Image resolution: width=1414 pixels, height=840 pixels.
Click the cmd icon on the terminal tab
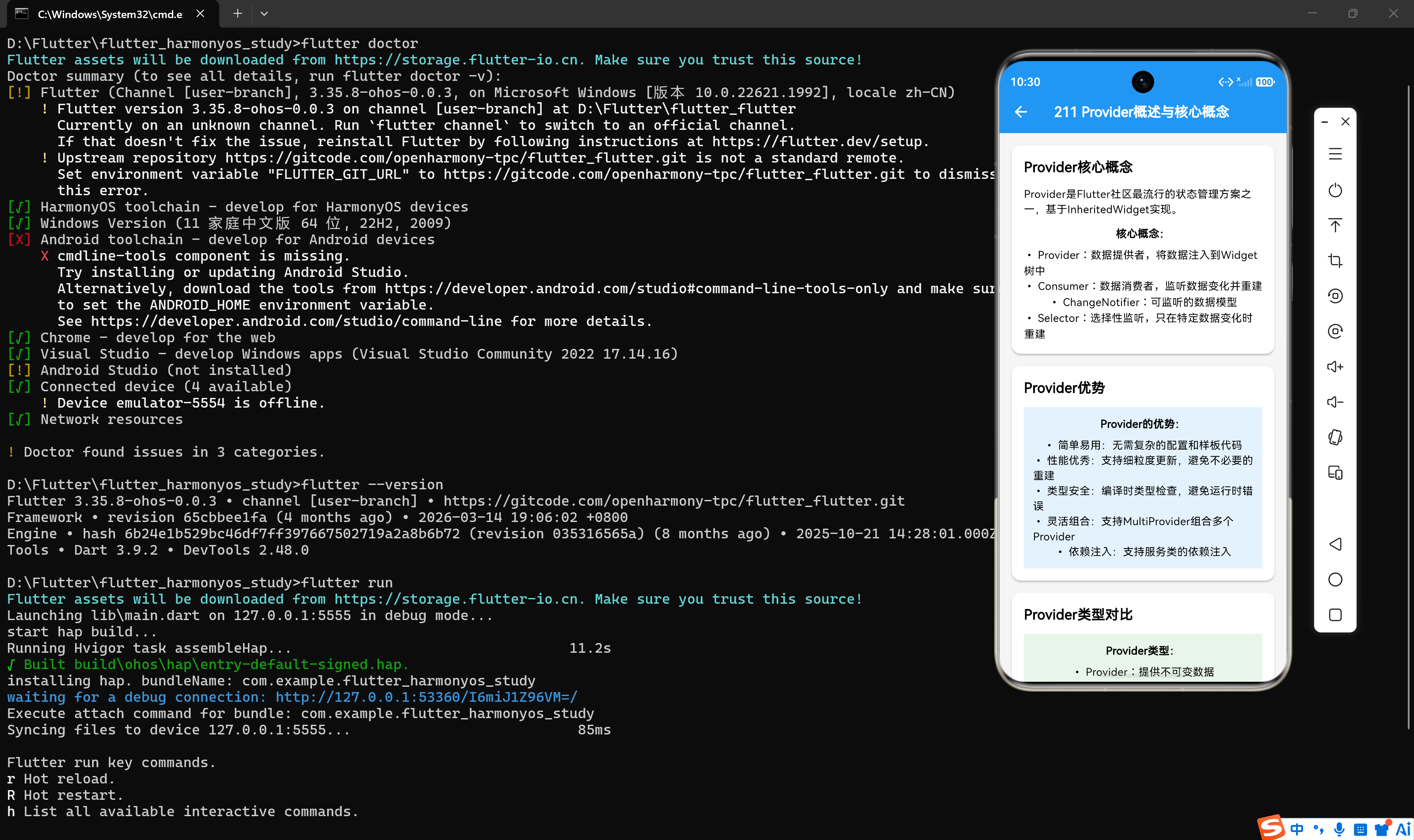[x=22, y=13]
